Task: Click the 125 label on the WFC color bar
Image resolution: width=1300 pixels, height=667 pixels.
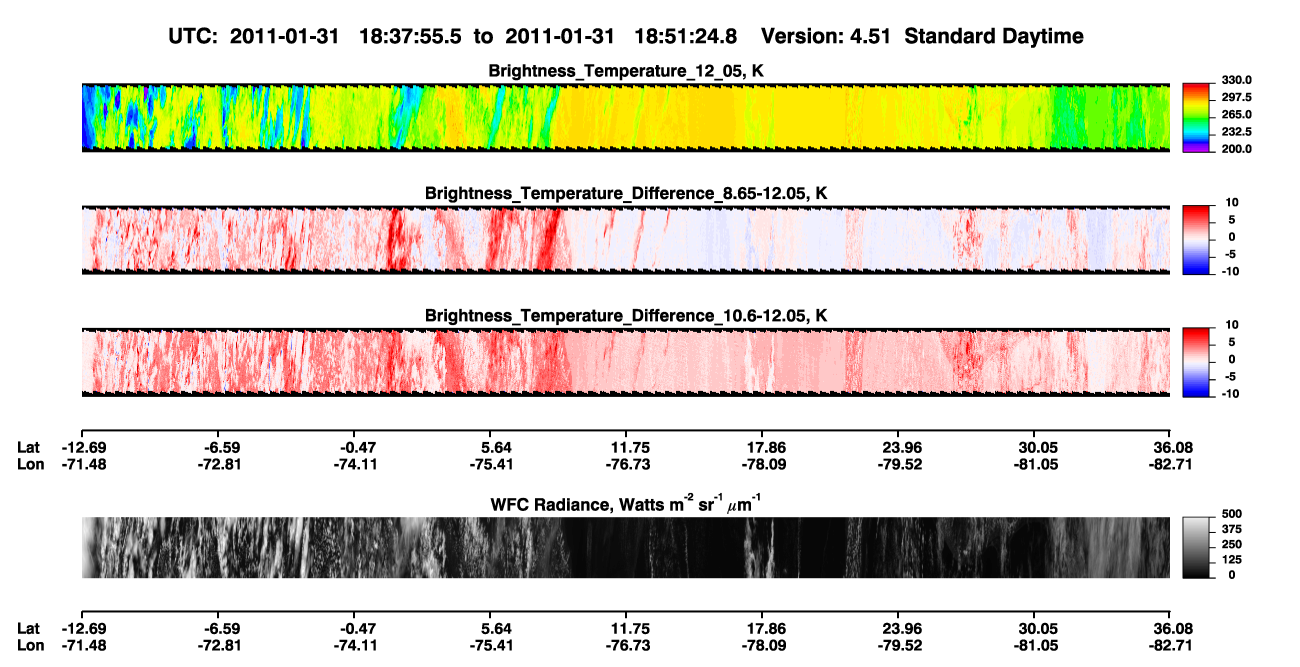Action: (1231, 559)
